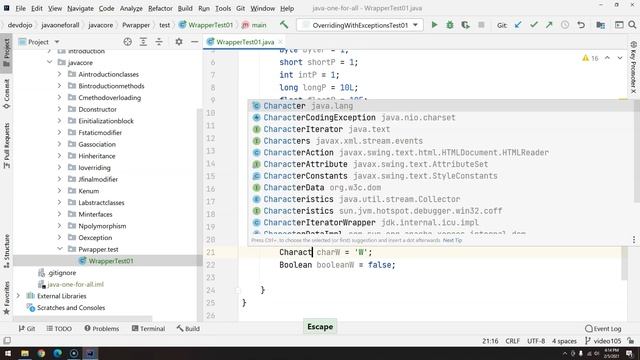Viewport: 640px width, 360px height.
Task: Collapse the Pwrapper.test folder
Action: click(x=60, y=249)
